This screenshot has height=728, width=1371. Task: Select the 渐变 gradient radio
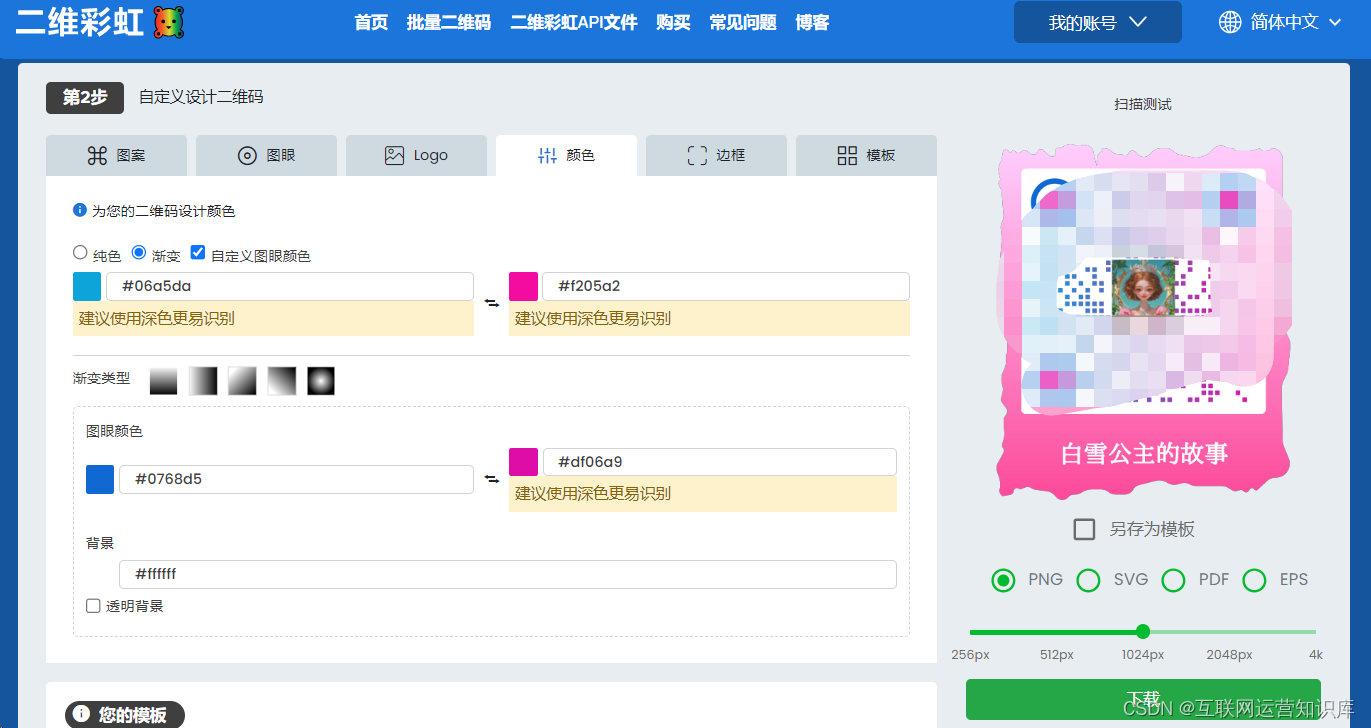(x=139, y=253)
